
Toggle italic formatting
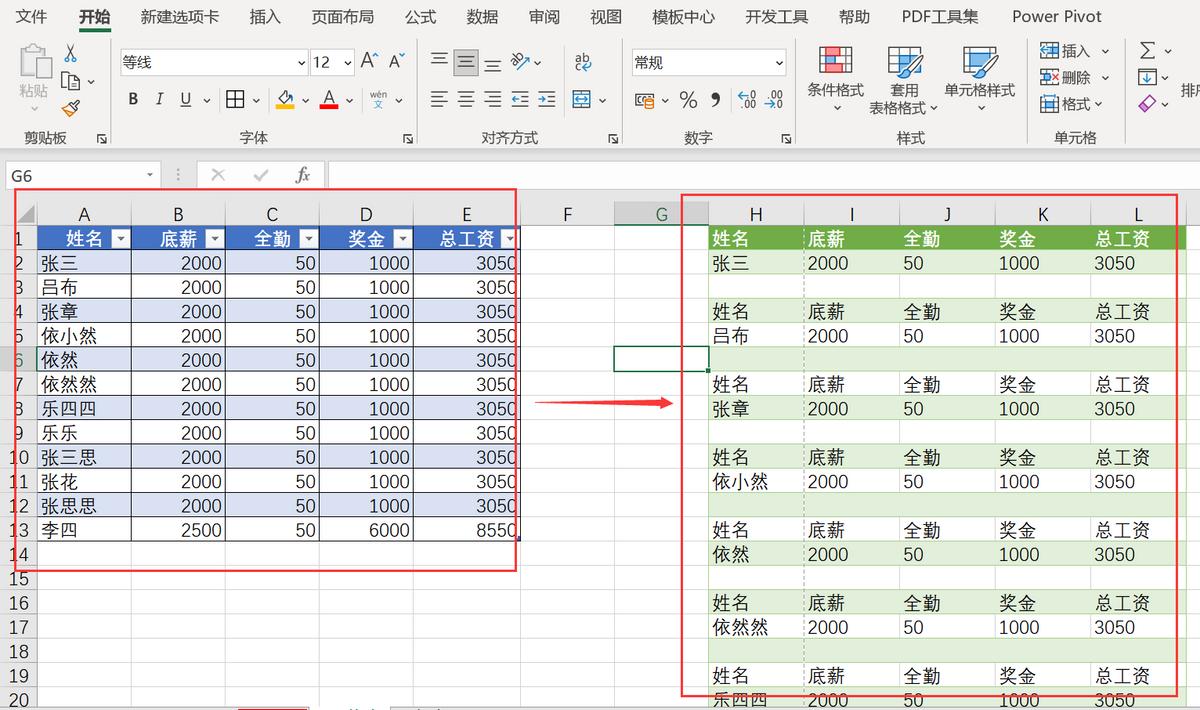[158, 99]
